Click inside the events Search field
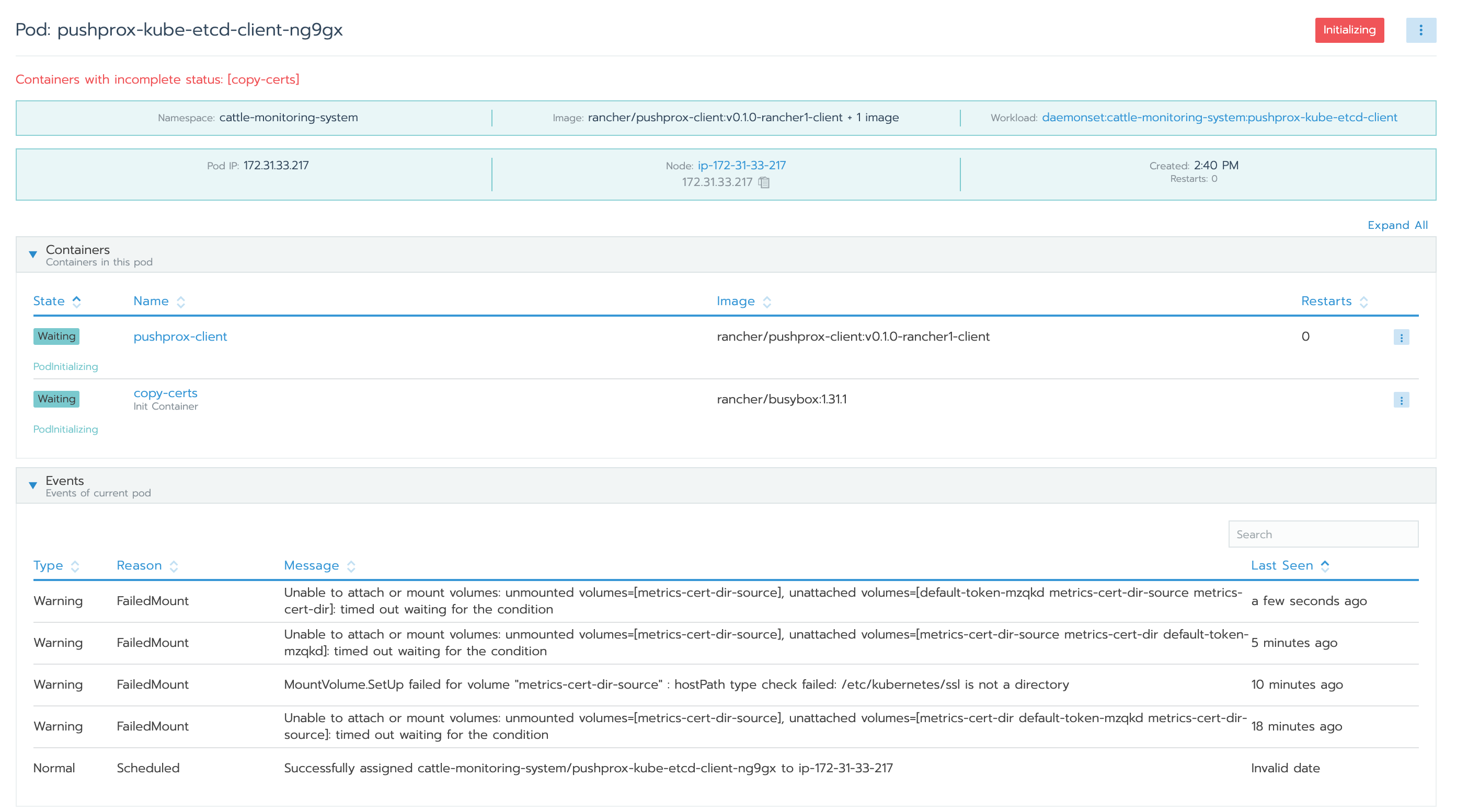Viewport: 1468px width, 812px height. click(1323, 534)
